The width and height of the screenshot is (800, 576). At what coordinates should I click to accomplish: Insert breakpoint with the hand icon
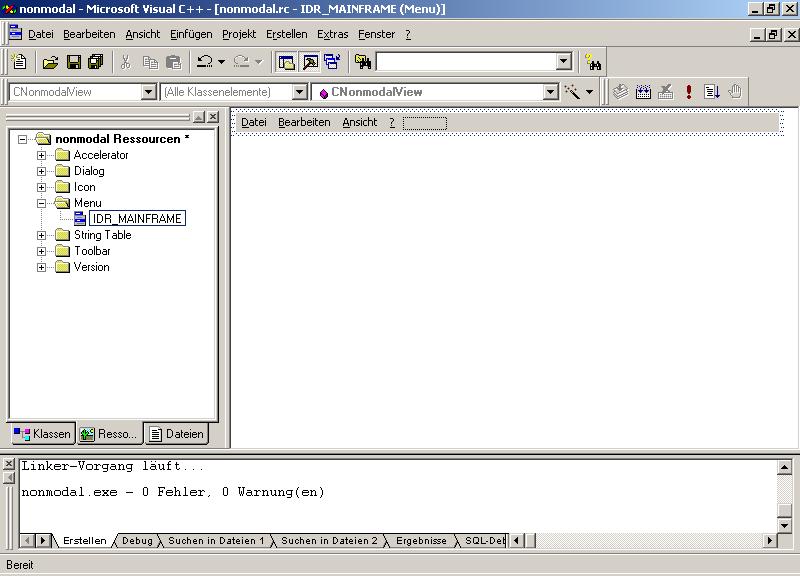pos(735,92)
